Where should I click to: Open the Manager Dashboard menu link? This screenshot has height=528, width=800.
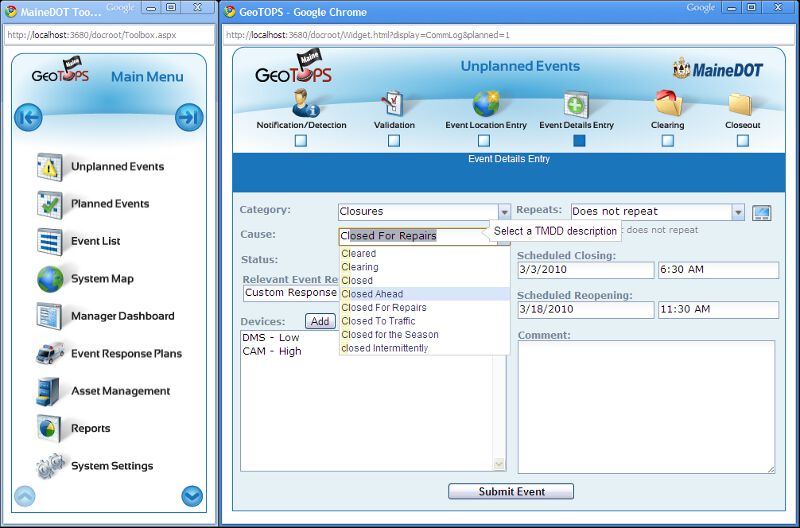click(122, 316)
